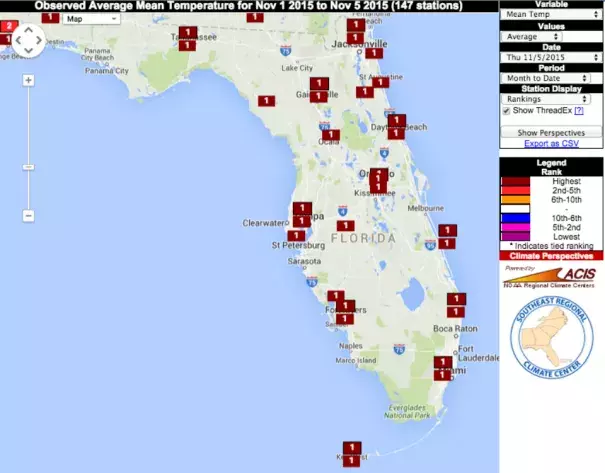Click the Export as CSV link
Viewport: 605px width, 473px height.
pos(552,143)
